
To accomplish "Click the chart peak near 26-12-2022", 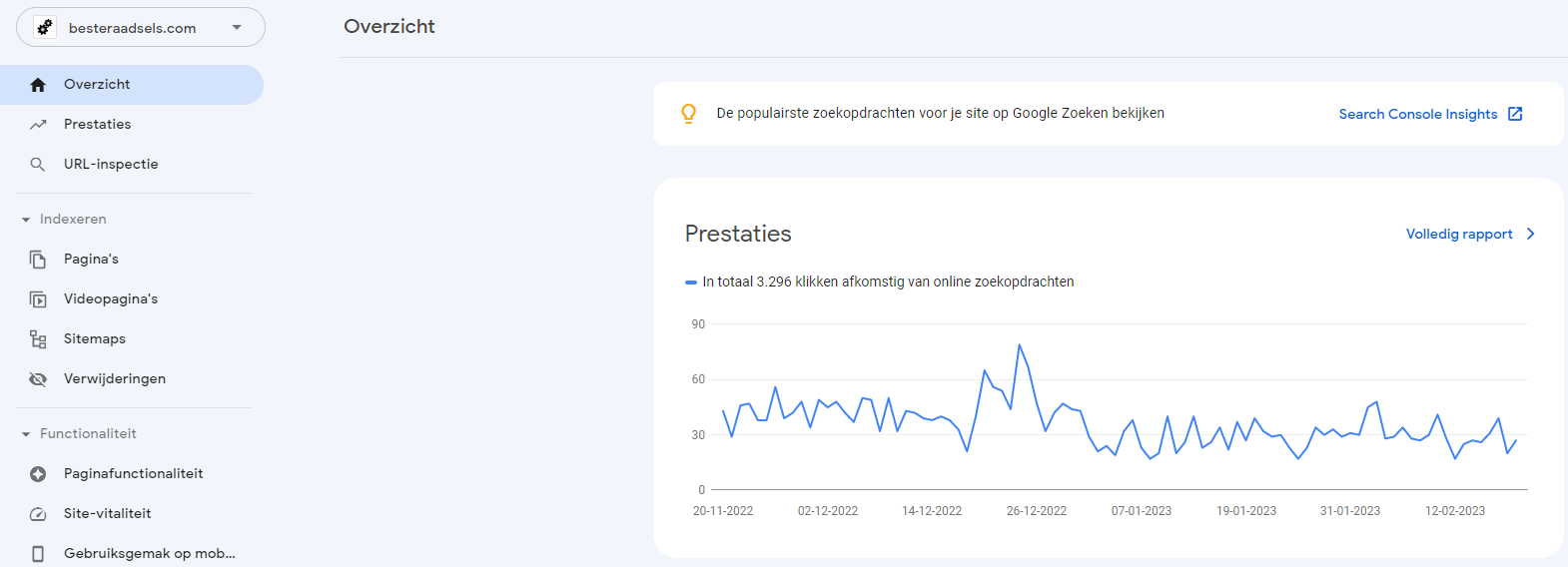I will tap(1019, 345).
